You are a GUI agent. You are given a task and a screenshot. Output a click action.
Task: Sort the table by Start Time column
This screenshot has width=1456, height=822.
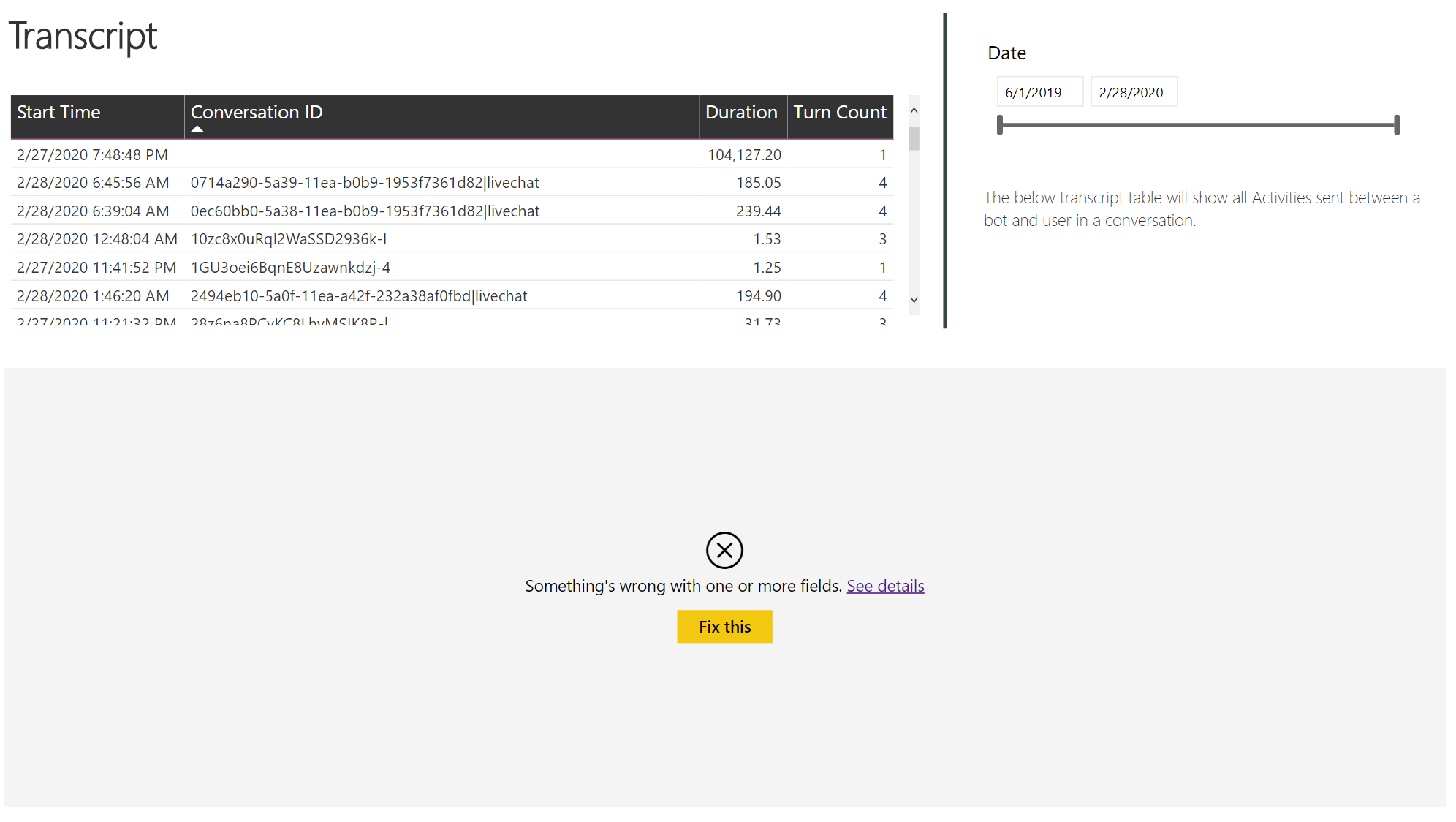[x=58, y=112]
